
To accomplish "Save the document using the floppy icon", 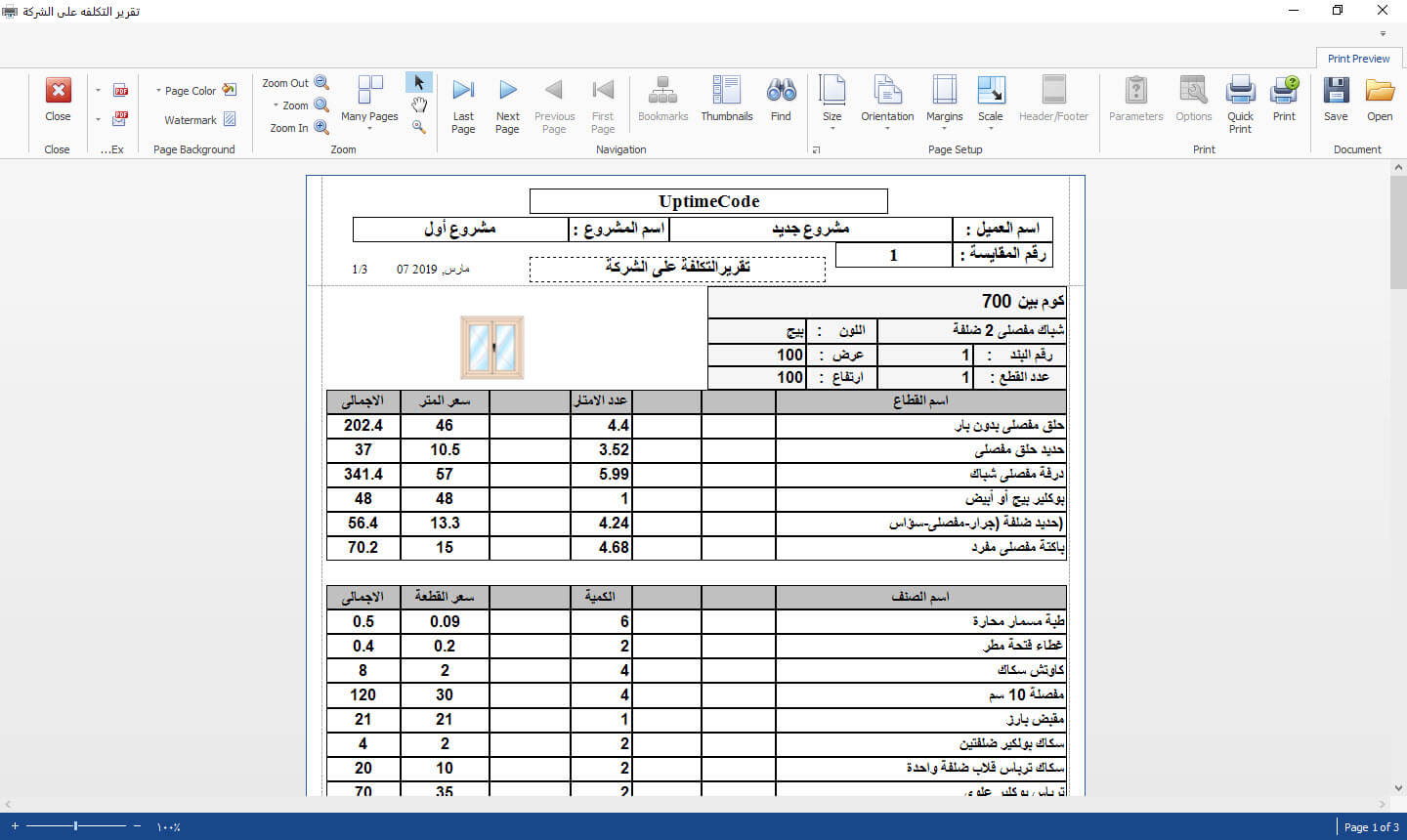I will [1336, 91].
